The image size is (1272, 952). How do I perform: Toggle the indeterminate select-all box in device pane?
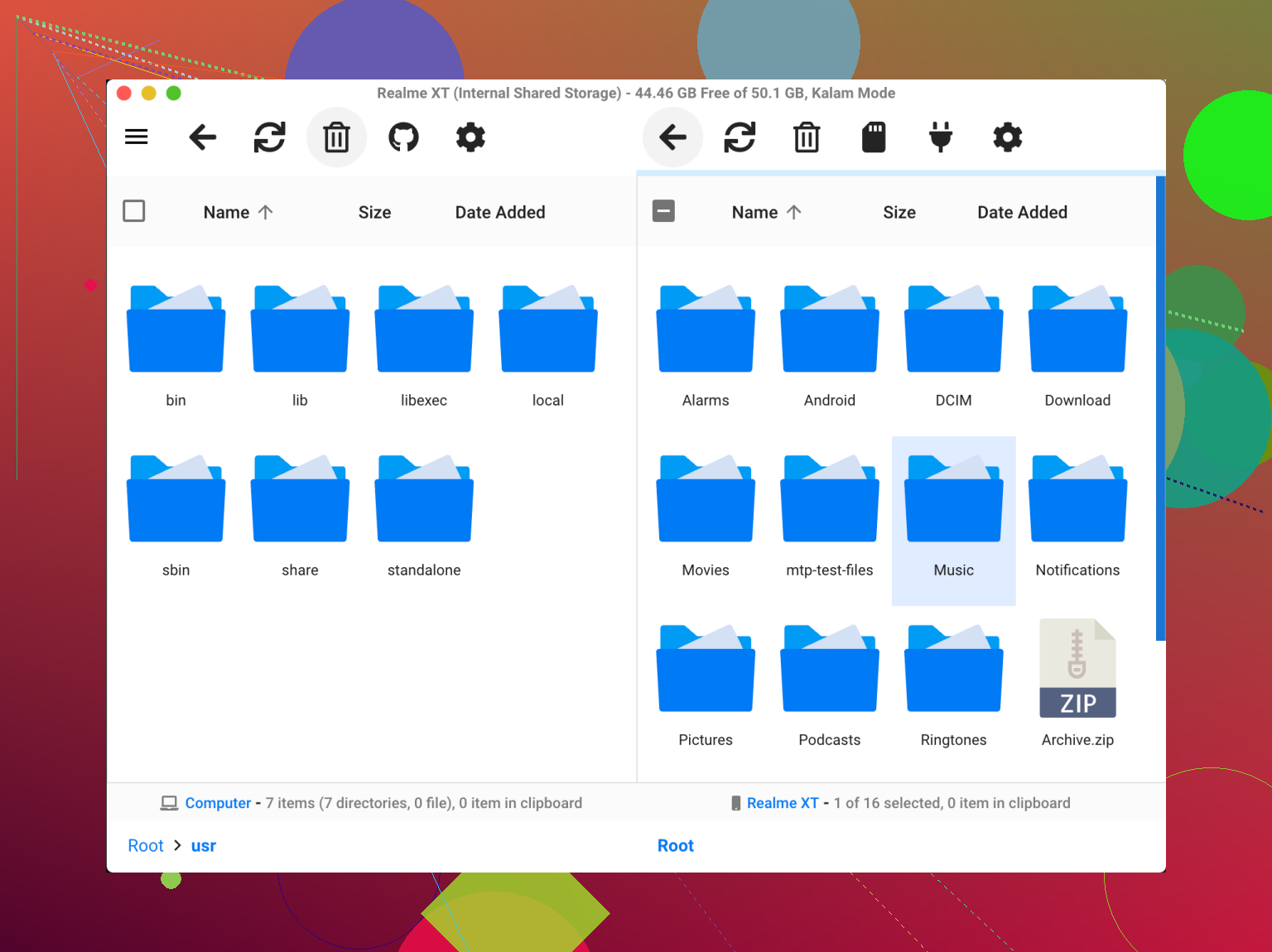(663, 211)
